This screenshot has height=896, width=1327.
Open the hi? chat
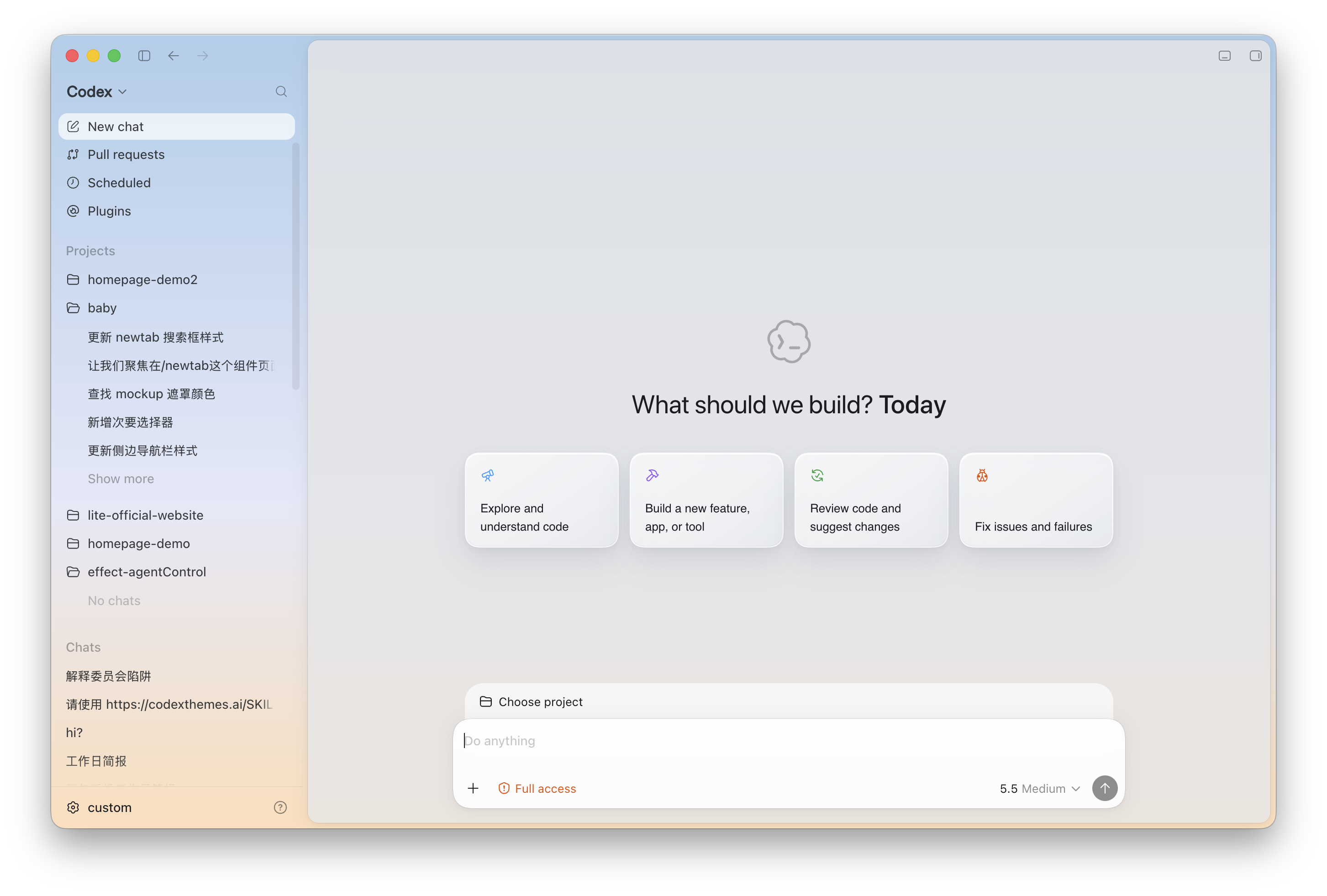click(x=176, y=733)
